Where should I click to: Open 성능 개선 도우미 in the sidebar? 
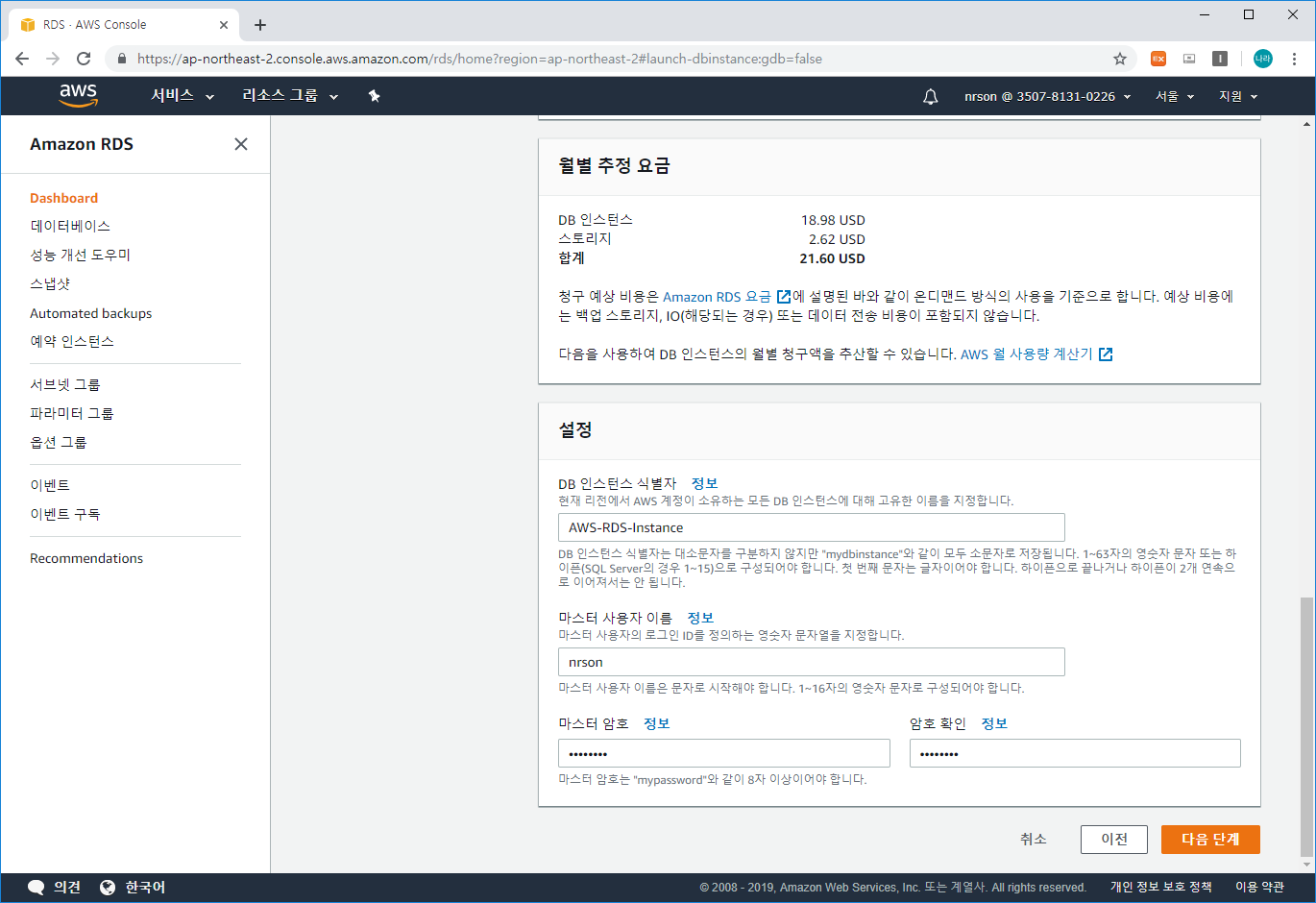coord(80,255)
